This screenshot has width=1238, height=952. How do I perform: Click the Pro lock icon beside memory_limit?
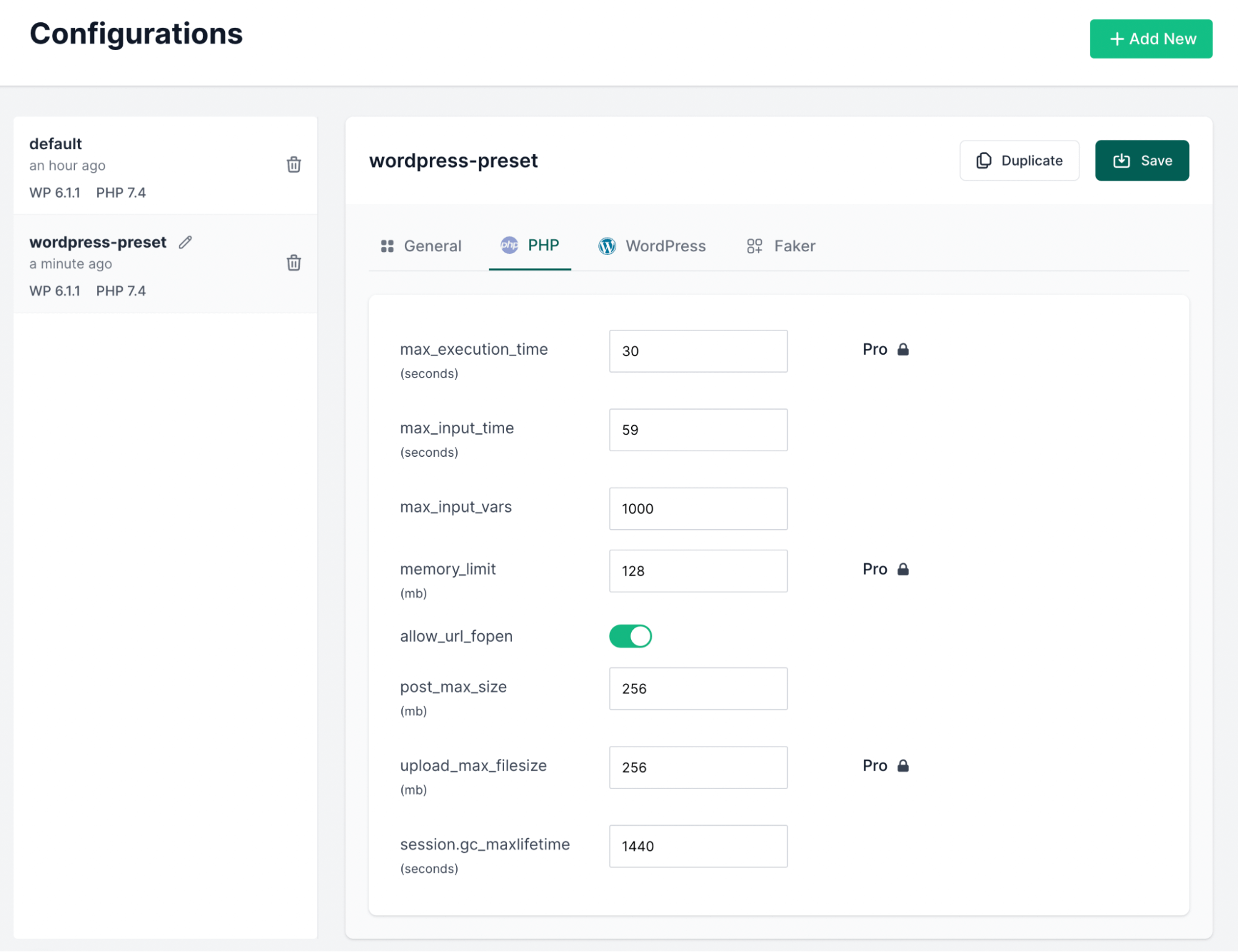[904, 569]
